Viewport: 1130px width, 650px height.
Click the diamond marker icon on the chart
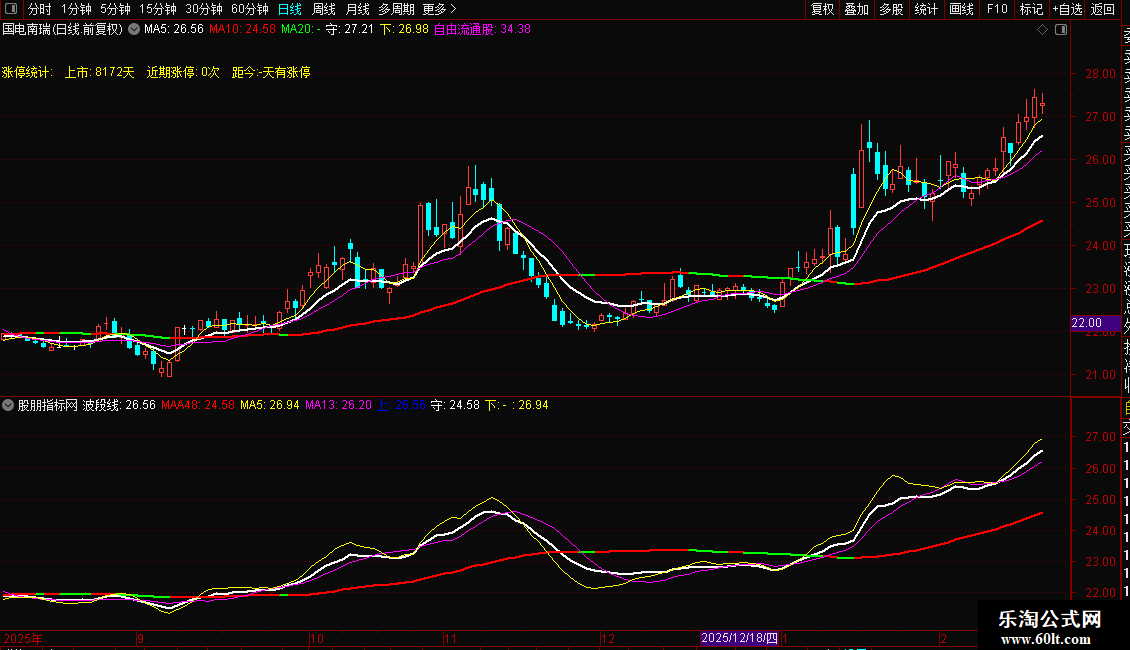pos(1042,30)
